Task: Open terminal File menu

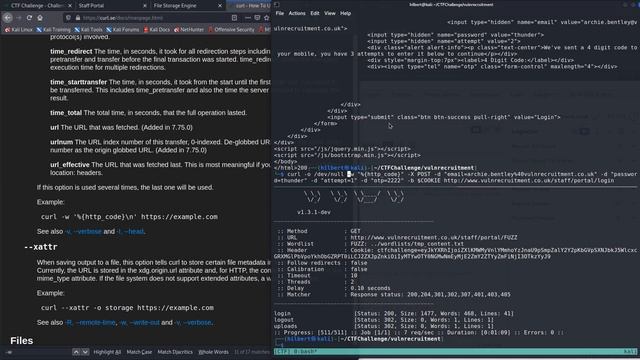Action: click(x=280, y=13)
